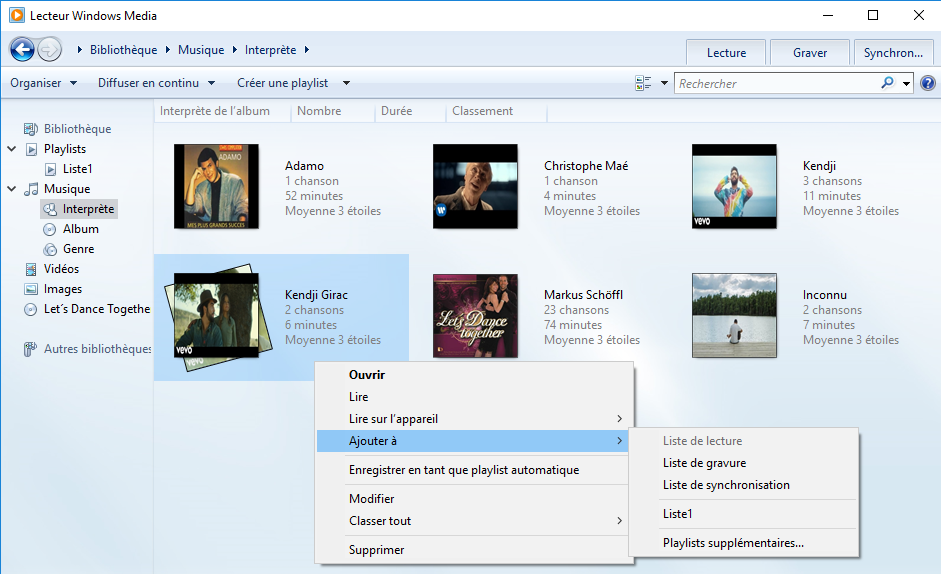Screen dimensions: 941x574
Task: Open the view options dropdown arrow
Action: tap(664, 83)
